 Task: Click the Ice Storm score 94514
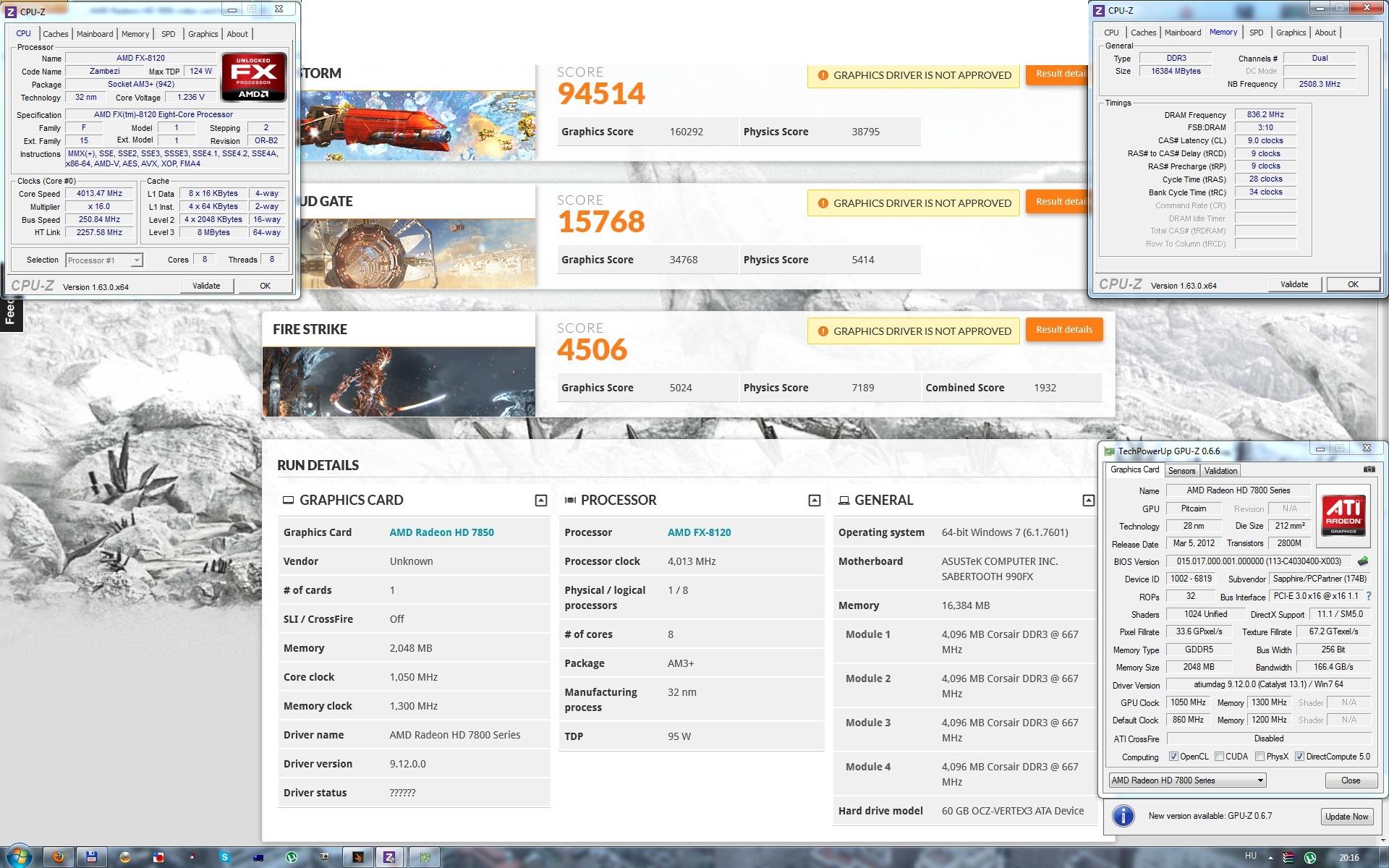600,93
